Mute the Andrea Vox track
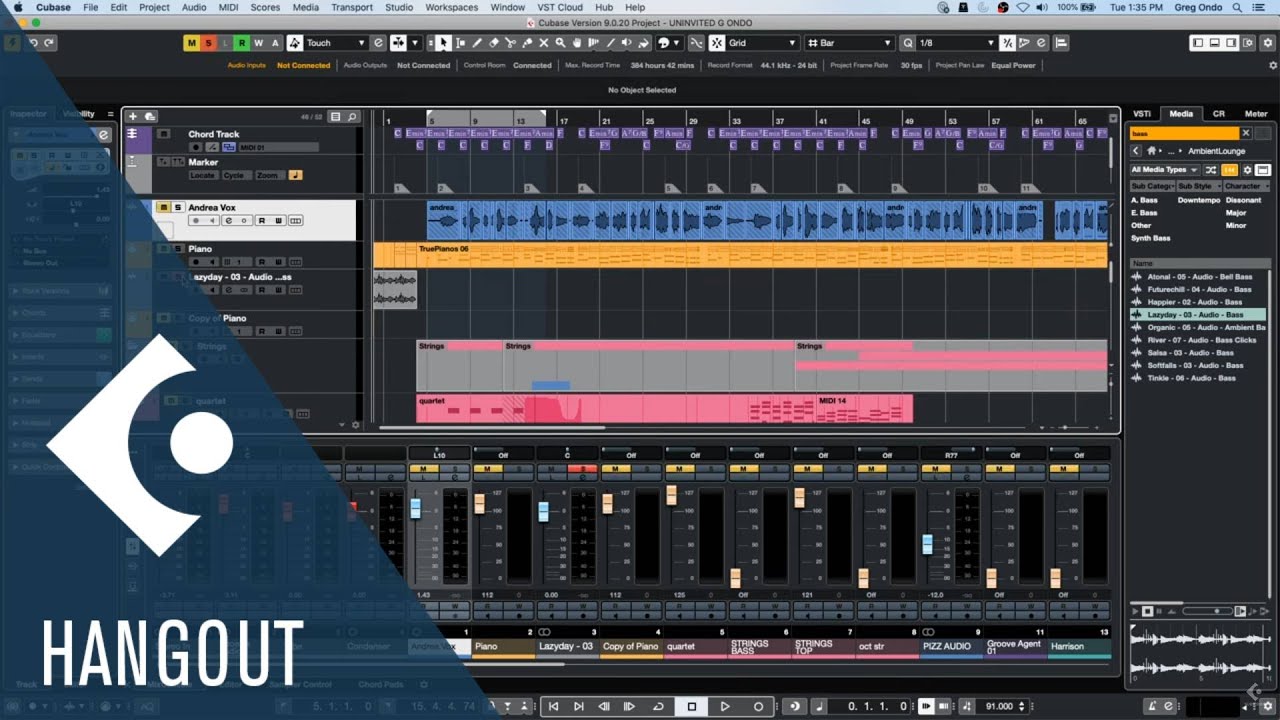The width and height of the screenshot is (1280, 720). [163, 207]
